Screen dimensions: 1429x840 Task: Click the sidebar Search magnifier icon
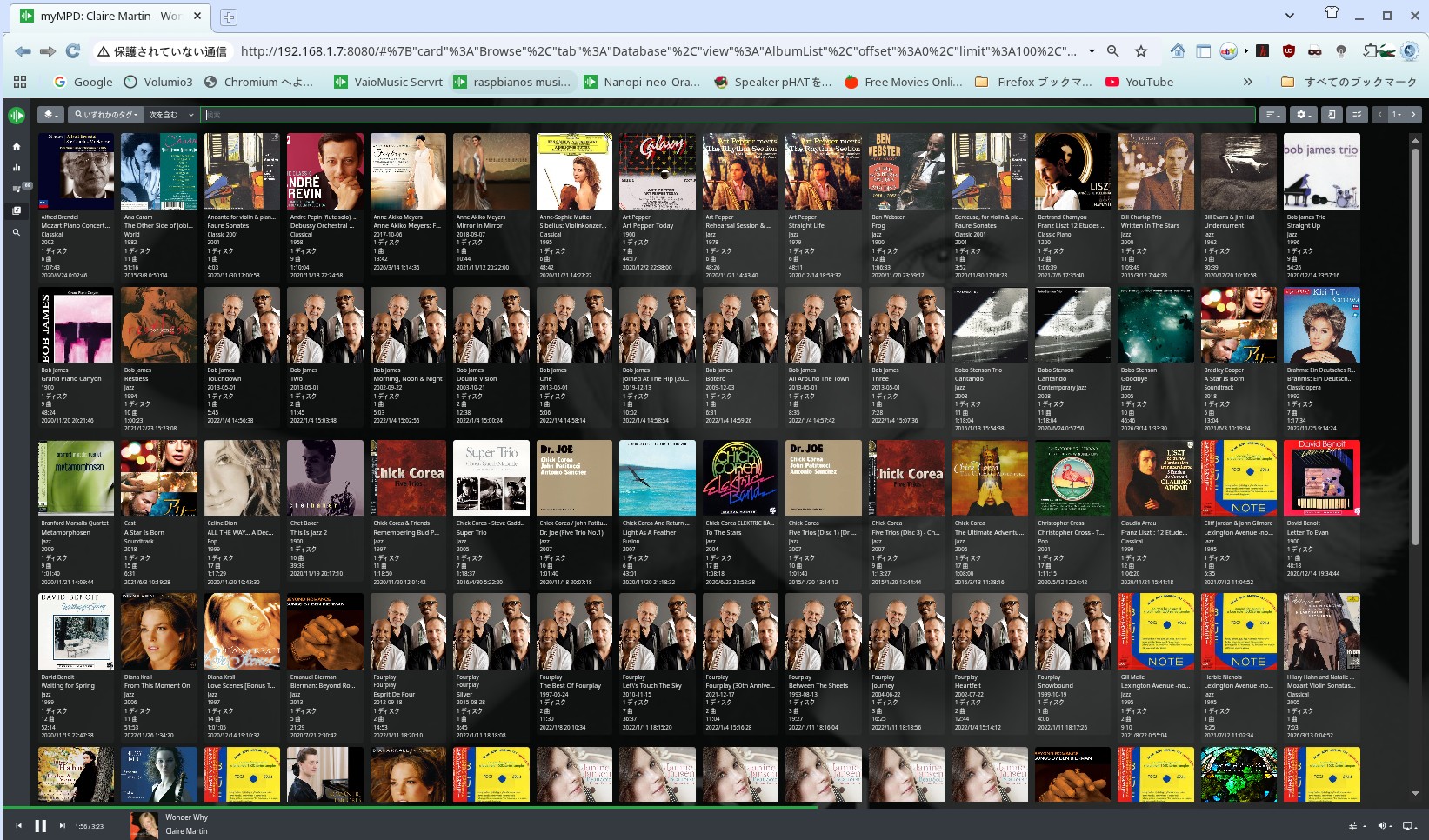pyautogui.click(x=16, y=232)
